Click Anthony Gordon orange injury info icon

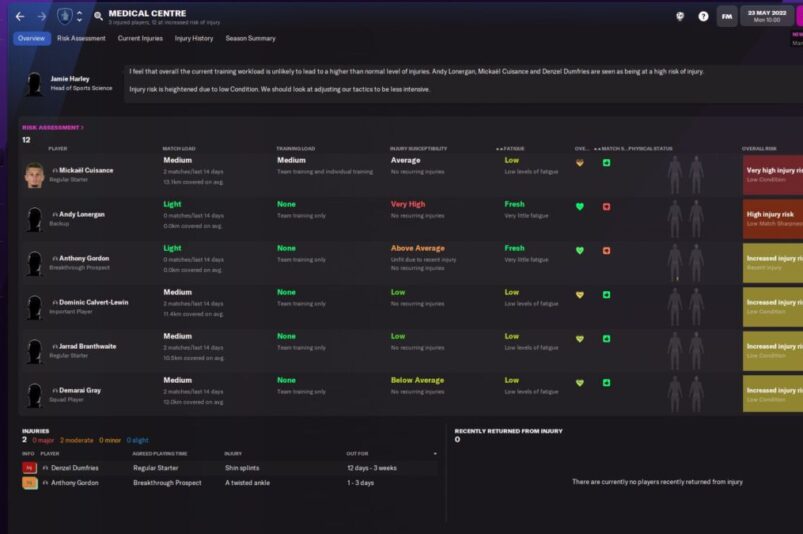click(x=29, y=483)
